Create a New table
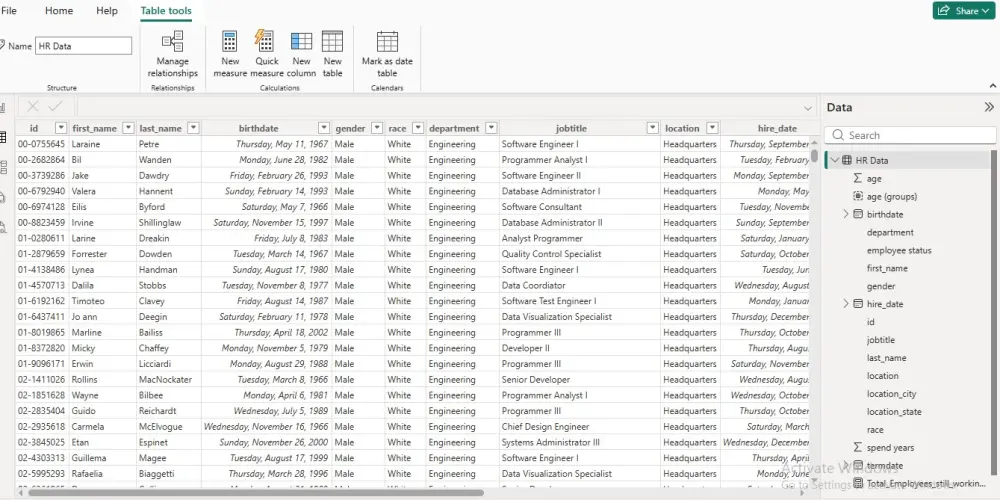The width and height of the screenshot is (1000, 500). pyautogui.click(x=332, y=54)
